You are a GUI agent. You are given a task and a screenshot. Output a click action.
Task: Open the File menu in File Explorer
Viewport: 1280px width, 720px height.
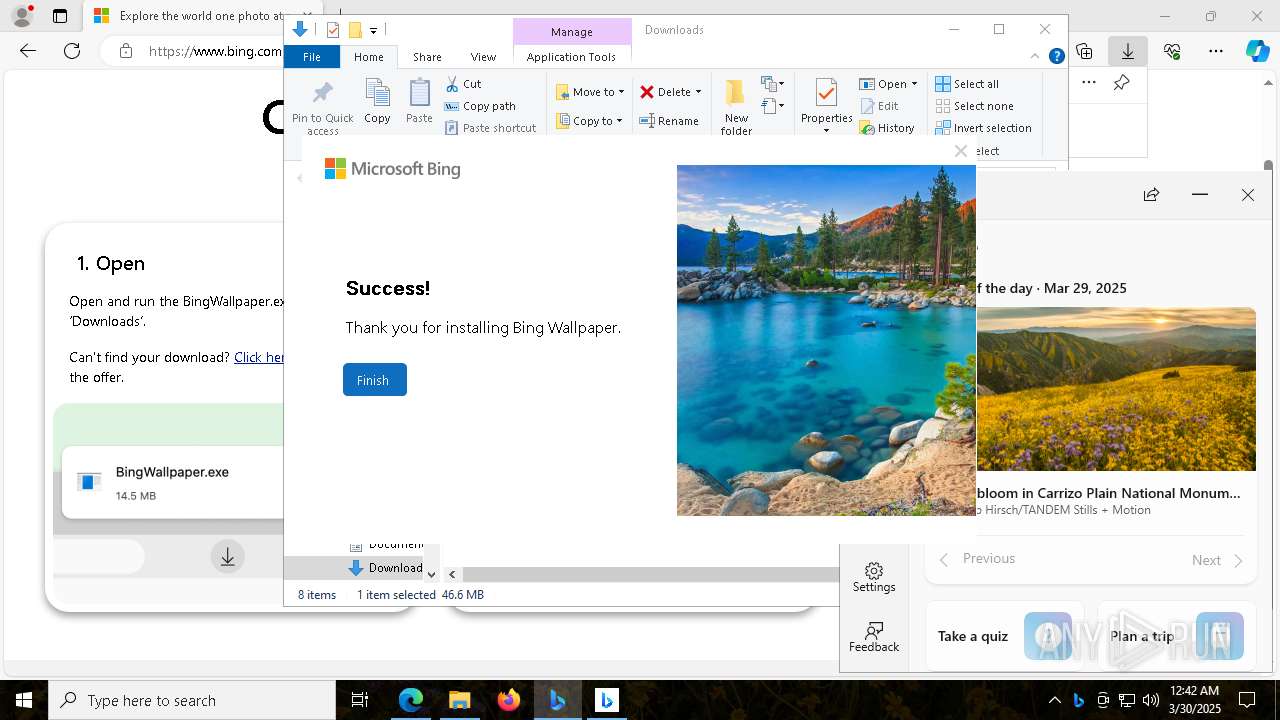(x=312, y=57)
